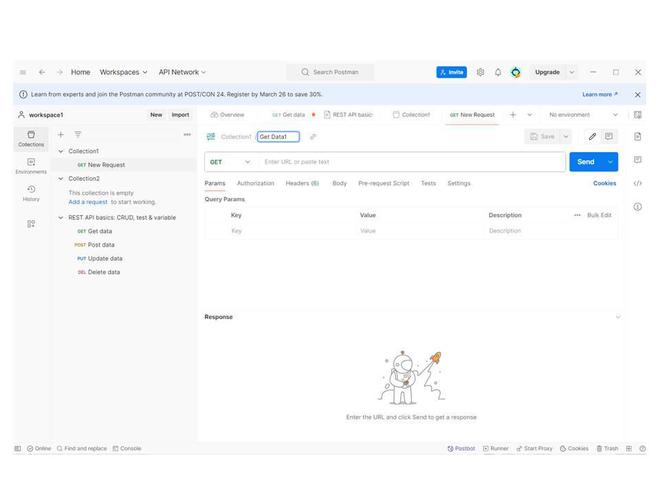Collapse the REST API basics collection
This screenshot has height=495, width=660.
coord(61,218)
